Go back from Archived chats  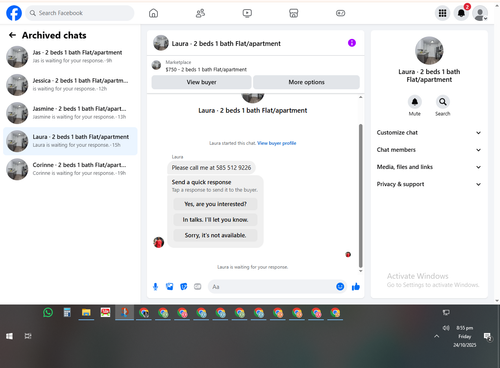point(12,35)
